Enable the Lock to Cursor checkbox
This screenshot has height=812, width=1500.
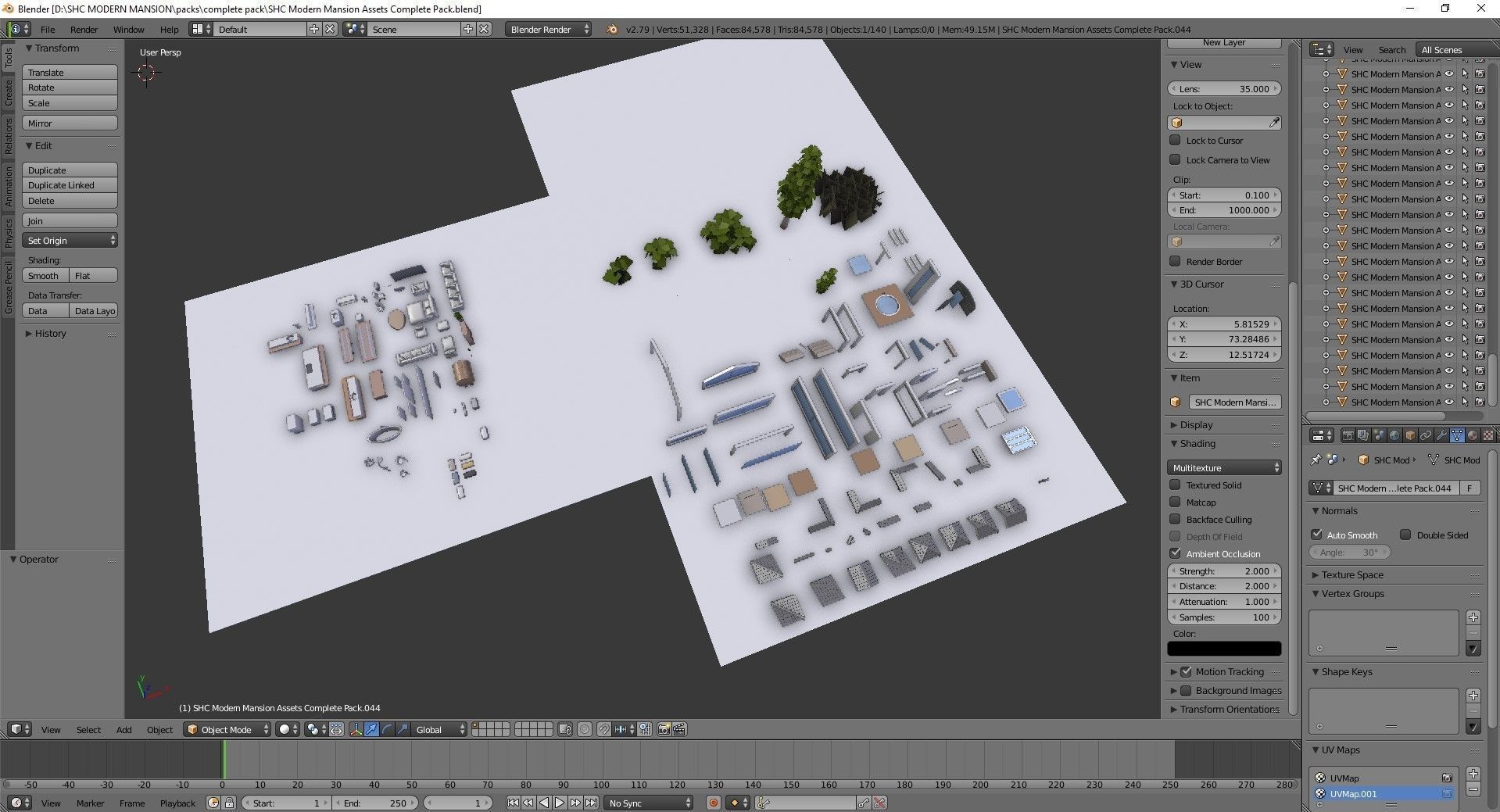coord(1175,140)
